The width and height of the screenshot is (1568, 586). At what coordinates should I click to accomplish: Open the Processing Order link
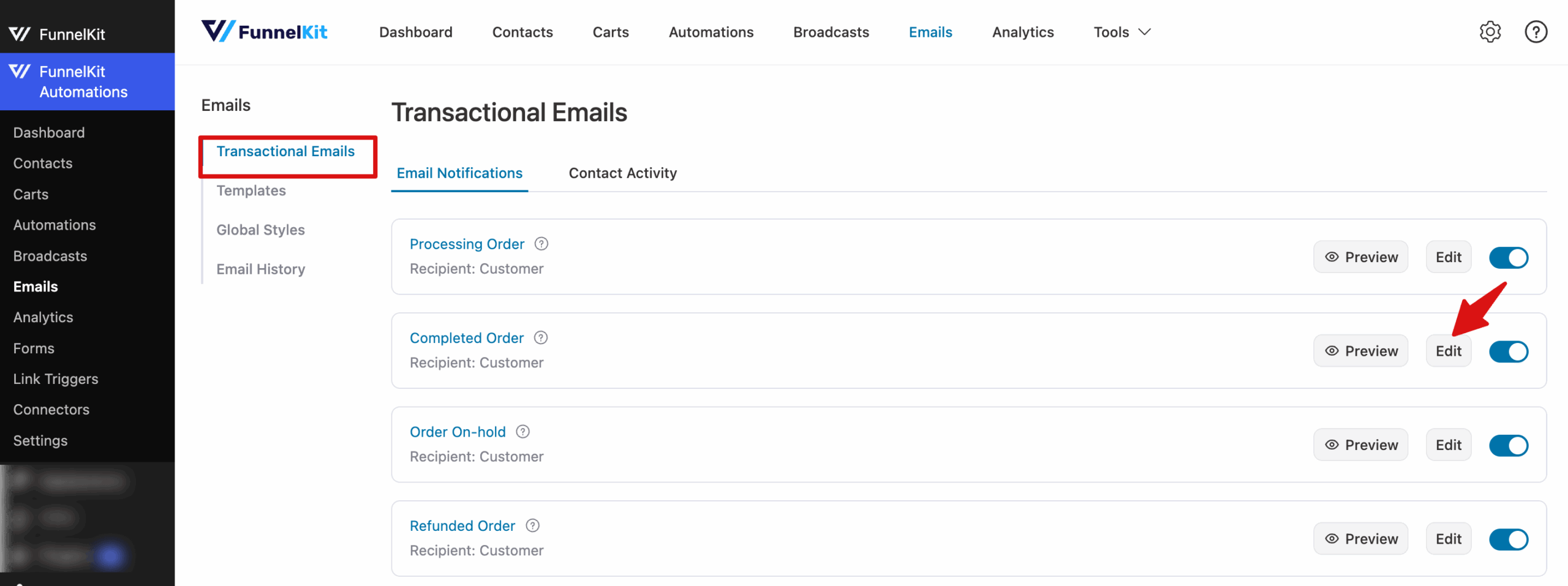pos(467,244)
